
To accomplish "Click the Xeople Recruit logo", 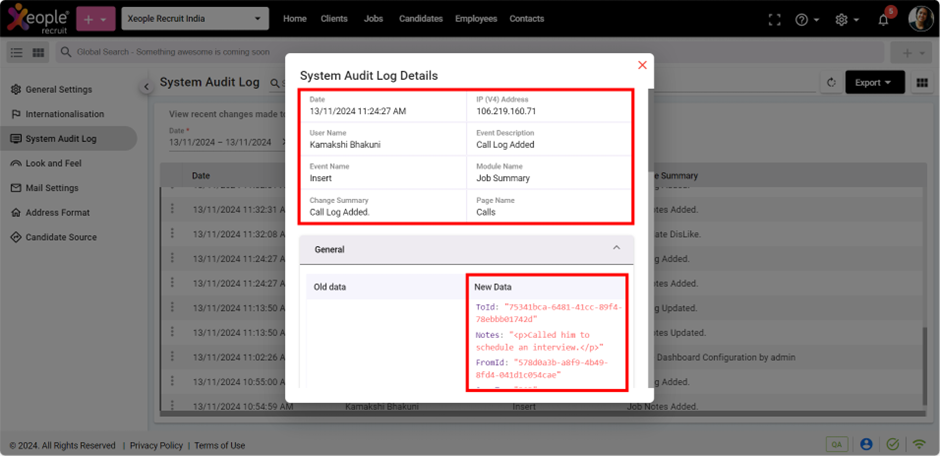I will [x=37, y=19].
